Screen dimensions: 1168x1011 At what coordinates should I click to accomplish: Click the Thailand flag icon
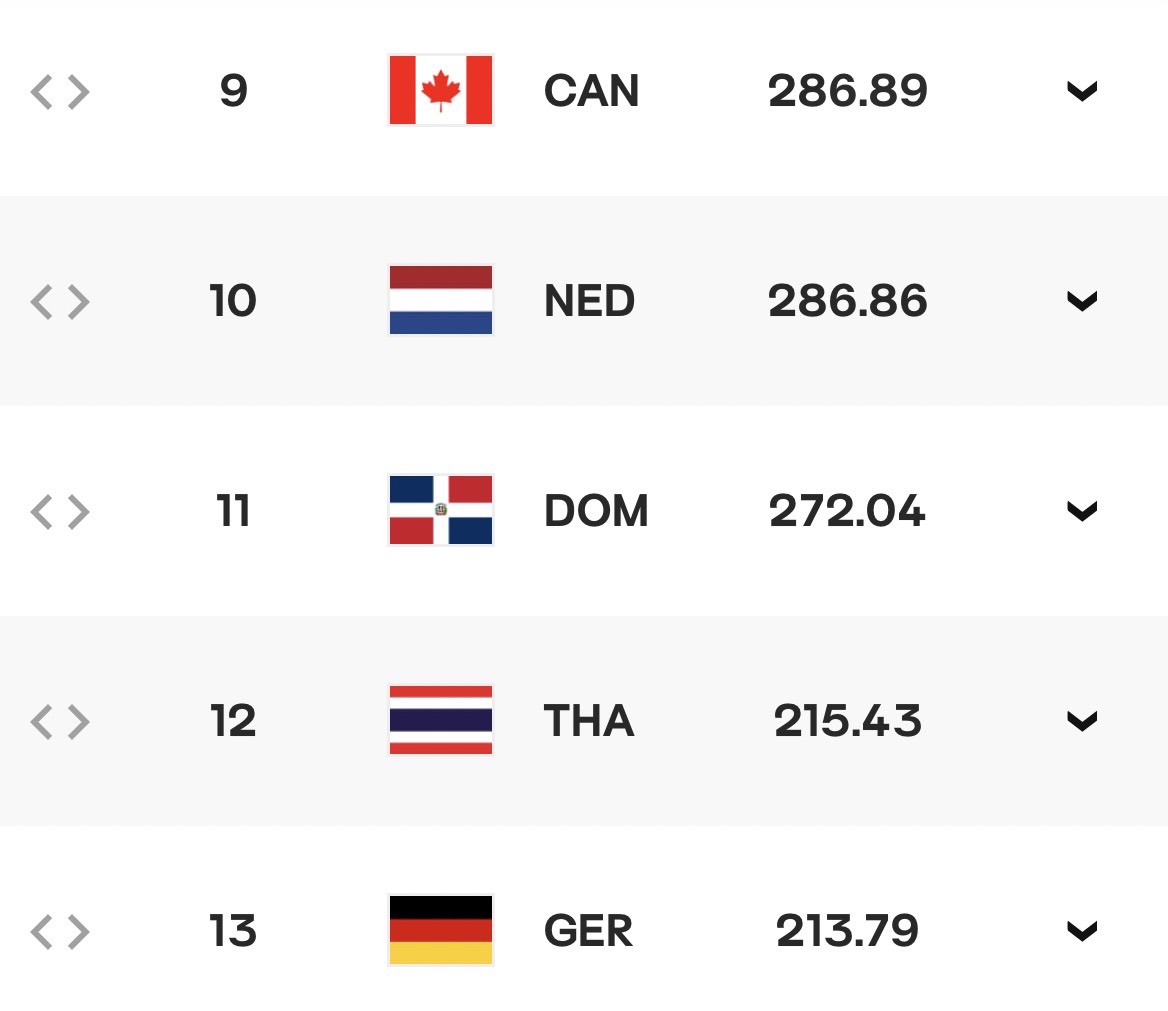[x=440, y=720]
